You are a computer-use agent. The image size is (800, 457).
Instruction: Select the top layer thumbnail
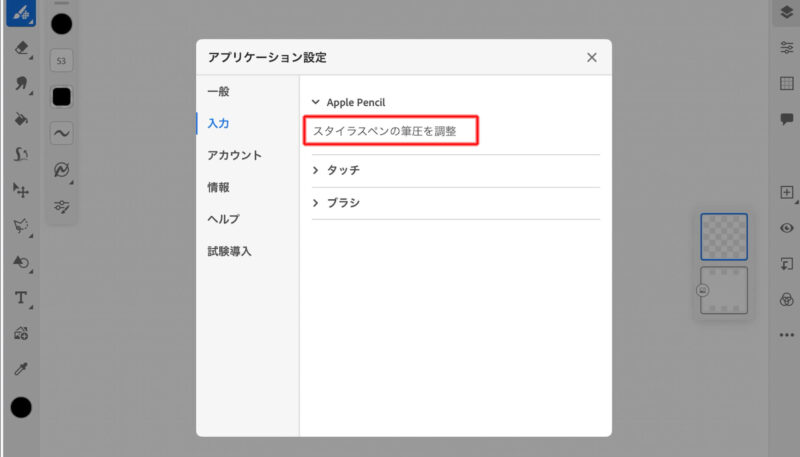tap(724, 237)
